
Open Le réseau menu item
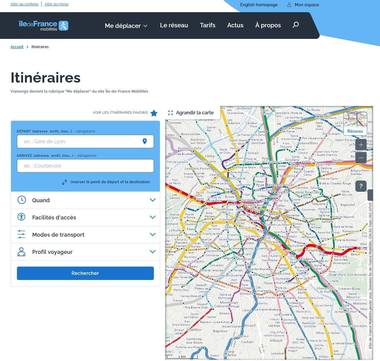(174, 25)
